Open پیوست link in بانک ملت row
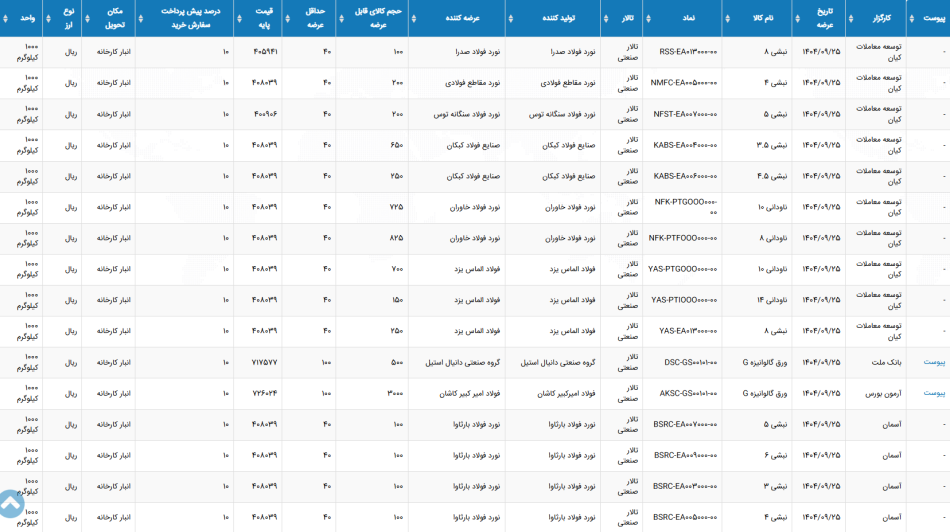 934,362
